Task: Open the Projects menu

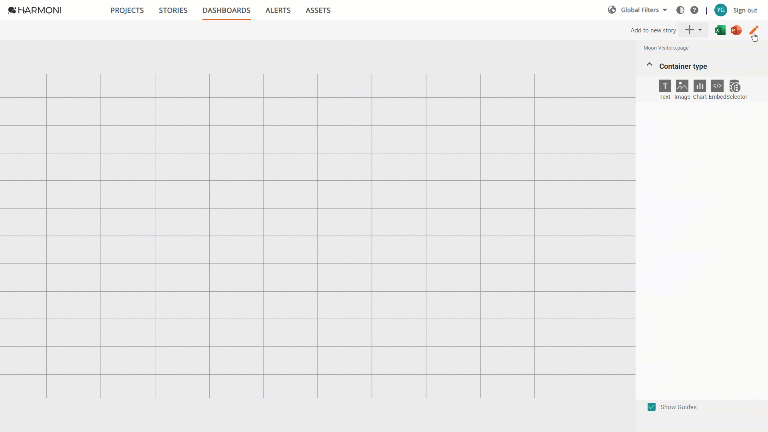Action: tap(127, 10)
